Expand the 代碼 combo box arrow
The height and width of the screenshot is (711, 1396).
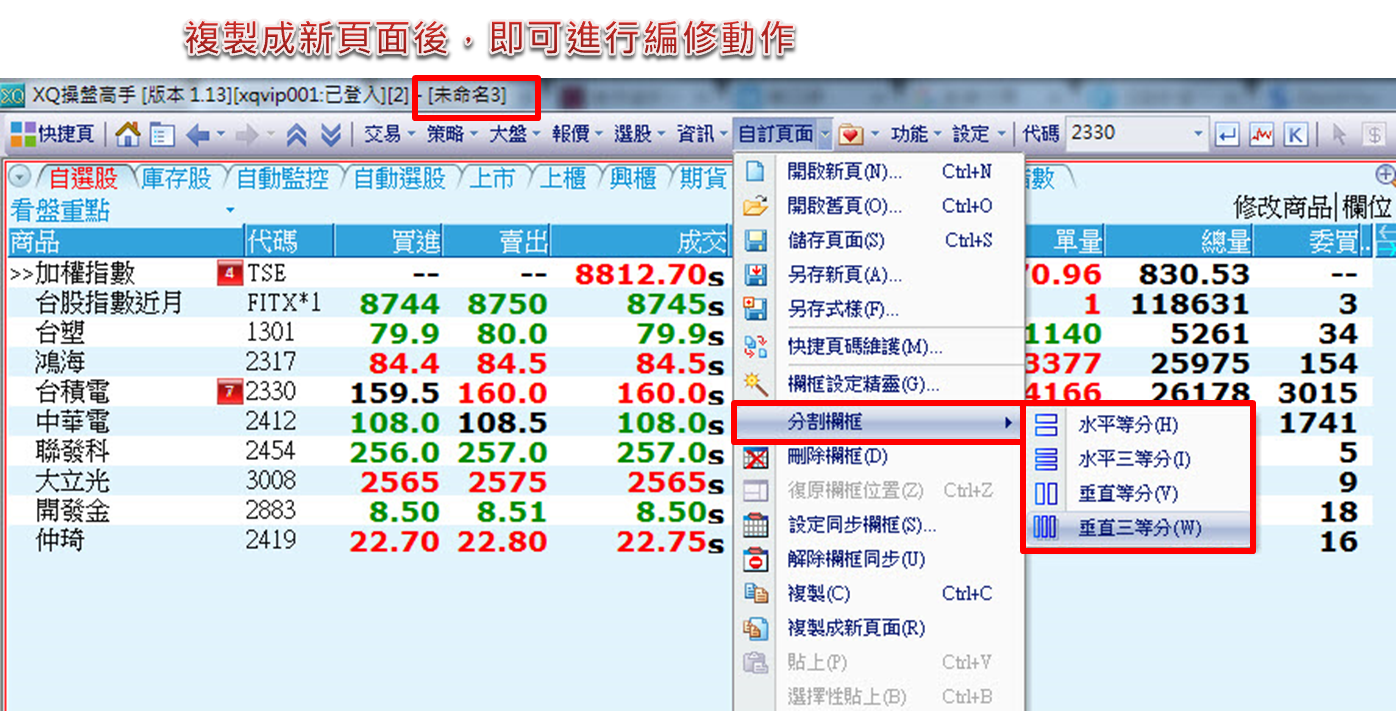pos(1199,134)
